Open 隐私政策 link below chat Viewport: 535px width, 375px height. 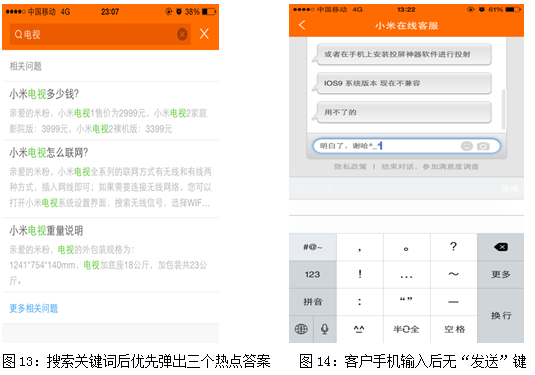[x=350, y=167]
